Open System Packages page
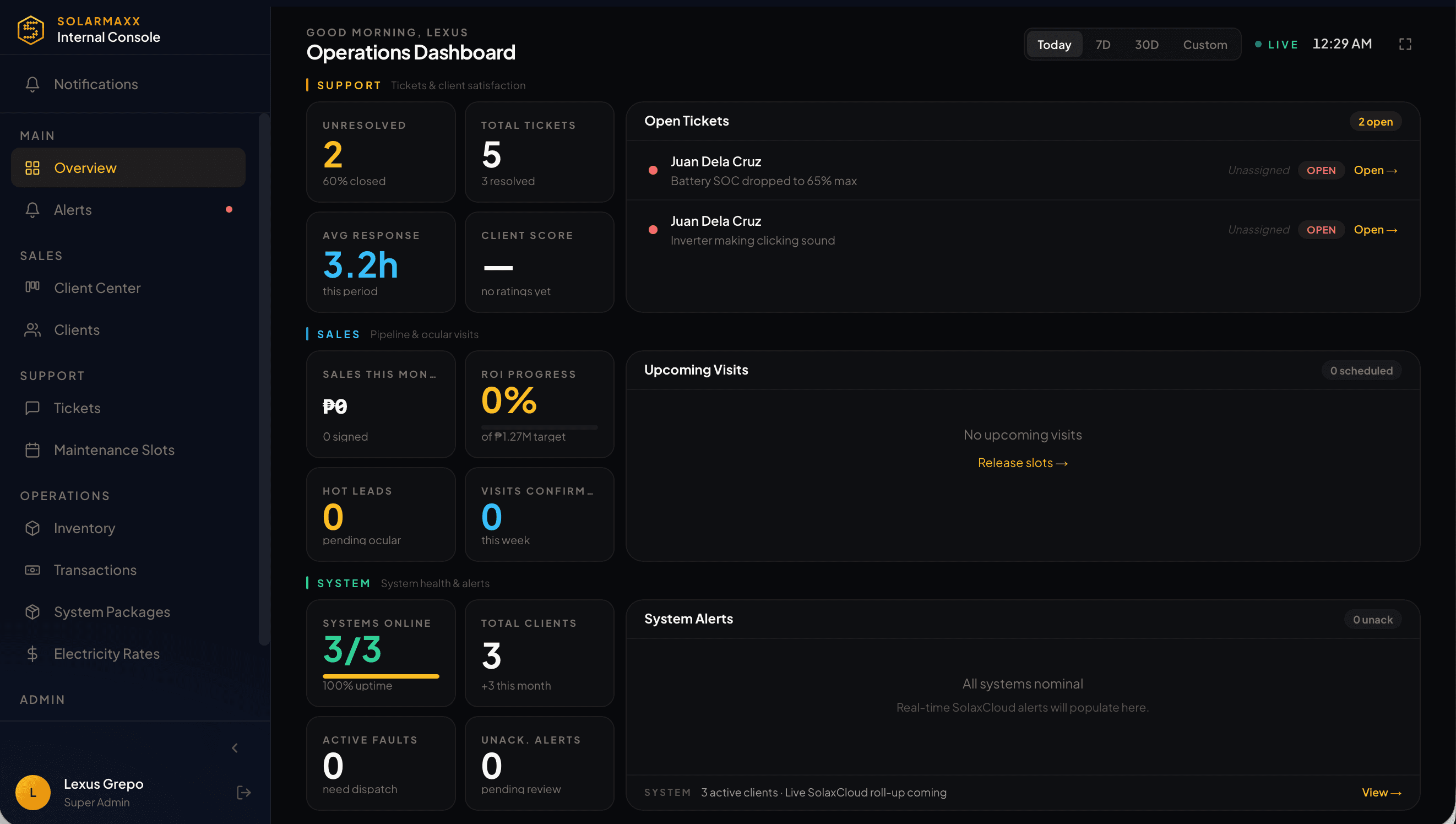The image size is (1456, 824). pos(128,612)
